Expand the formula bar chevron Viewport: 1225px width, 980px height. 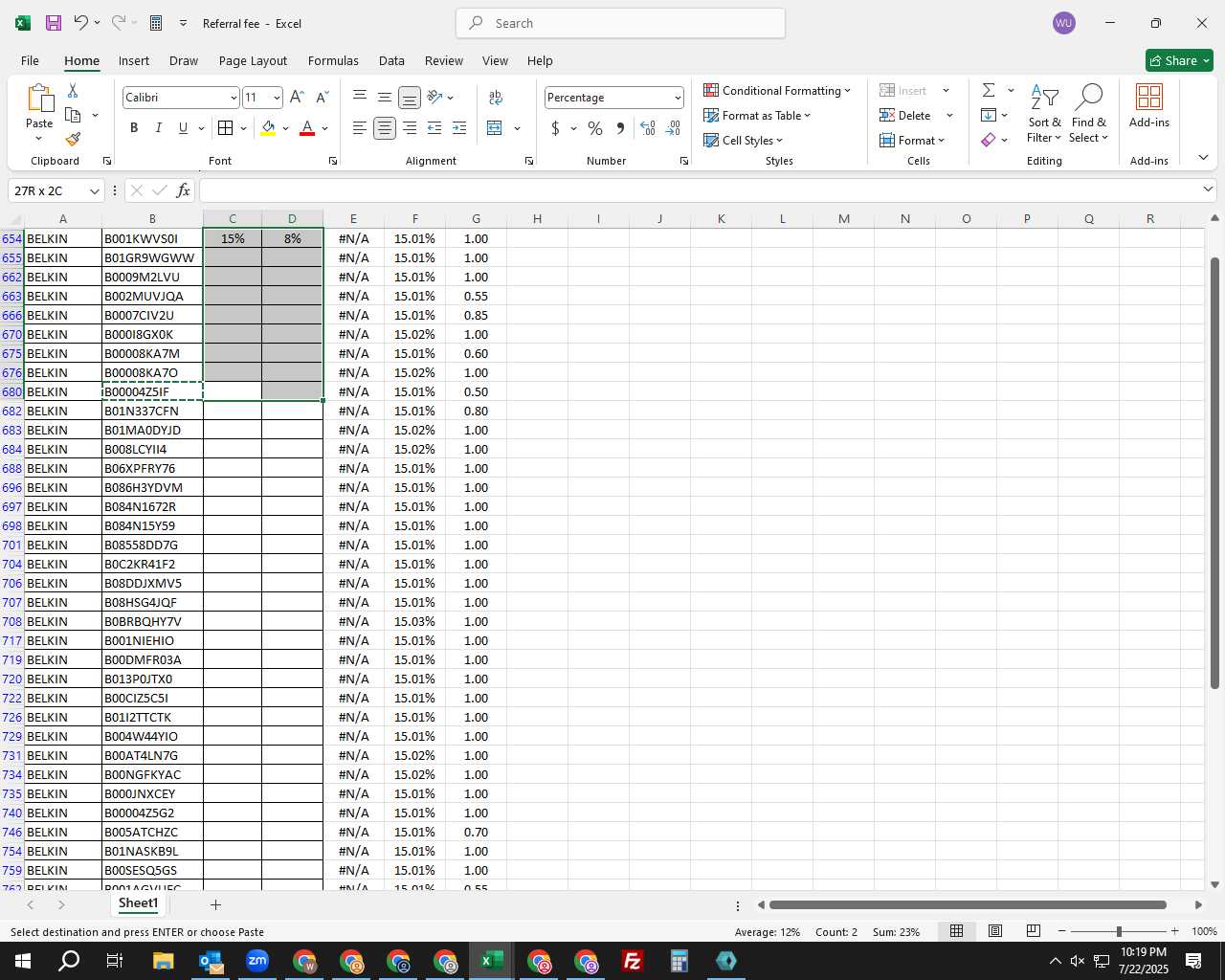pos(1207,189)
